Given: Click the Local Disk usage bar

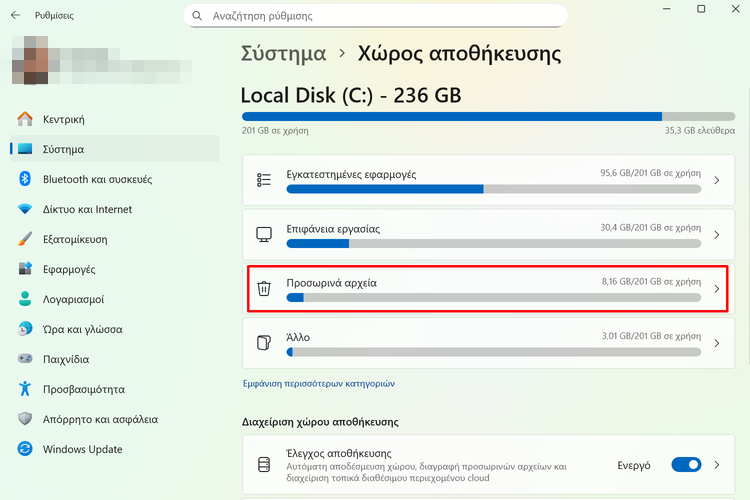Looking at the screenshot, I should [x=488, y=116].
